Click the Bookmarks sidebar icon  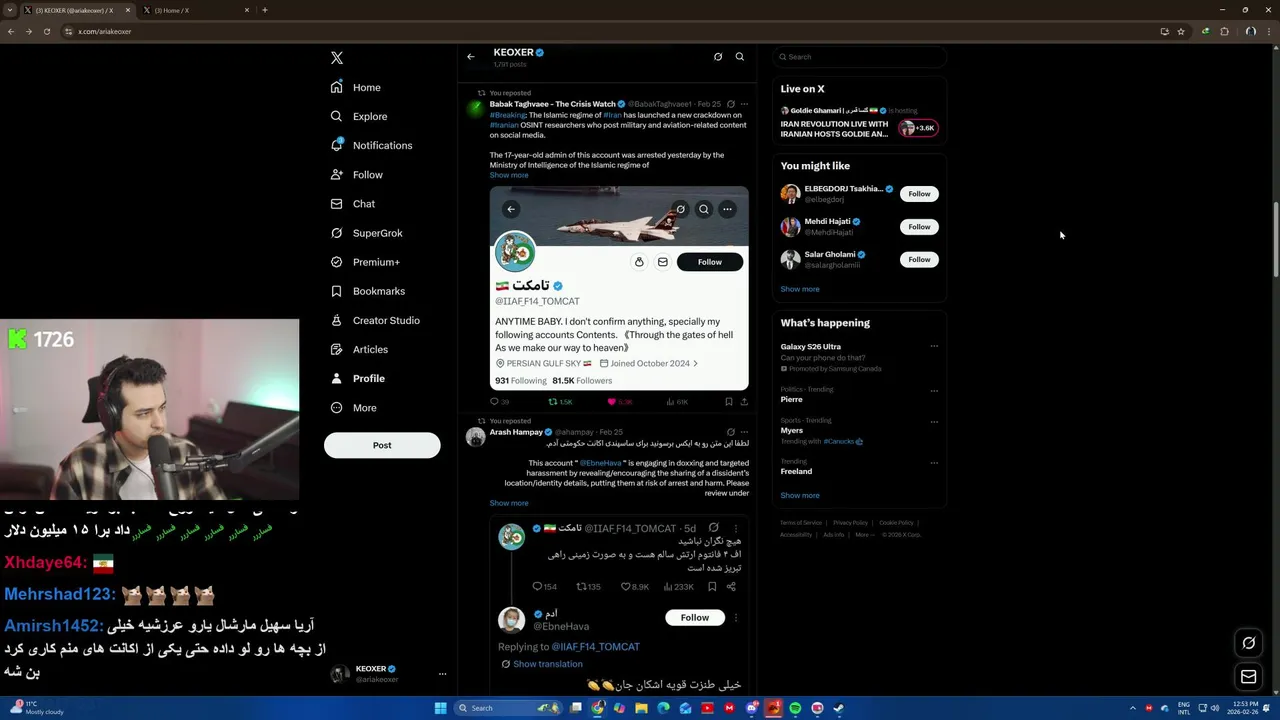coord(337,291)
